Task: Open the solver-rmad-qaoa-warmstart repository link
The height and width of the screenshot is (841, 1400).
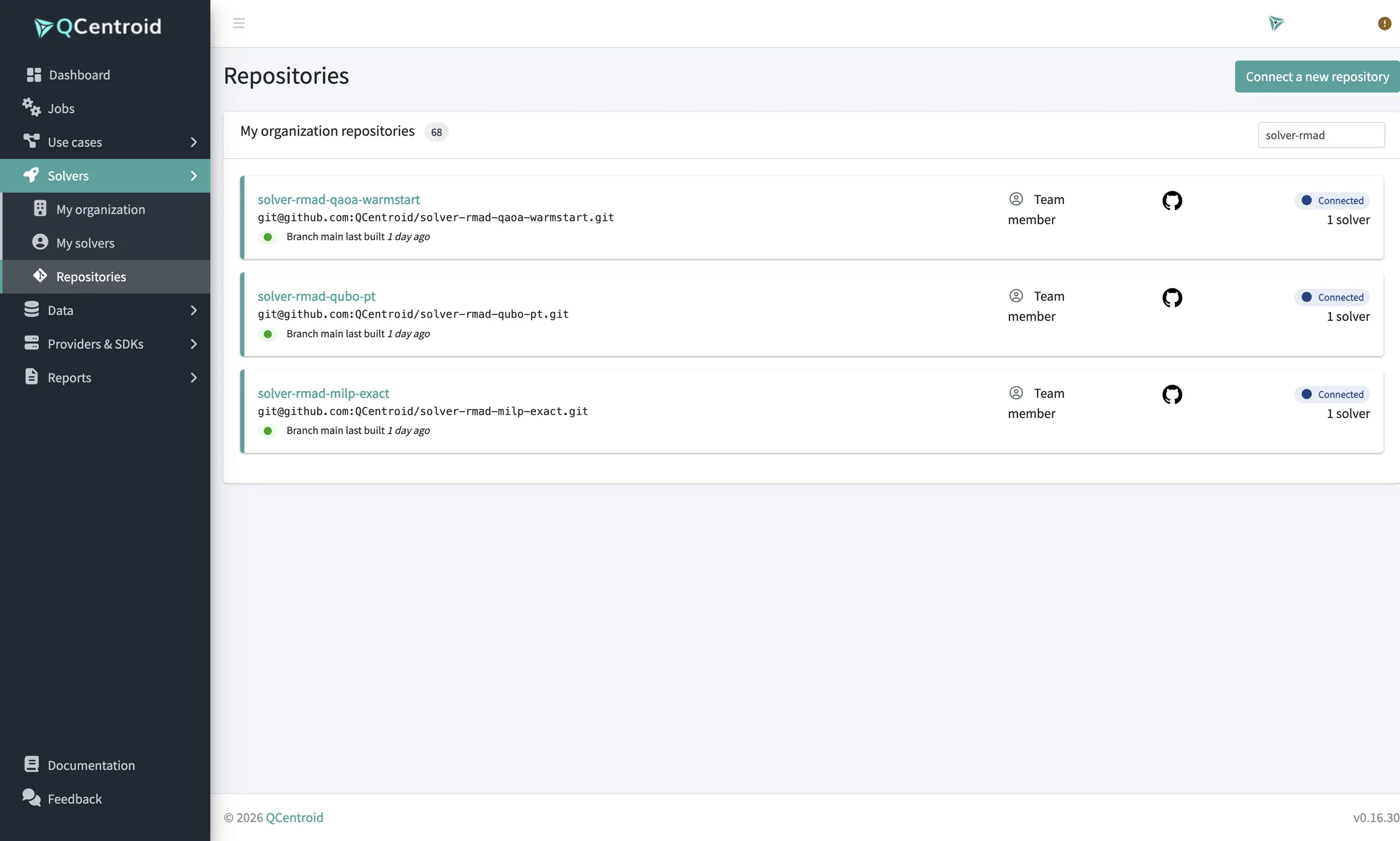Action: tap(339, 200)
